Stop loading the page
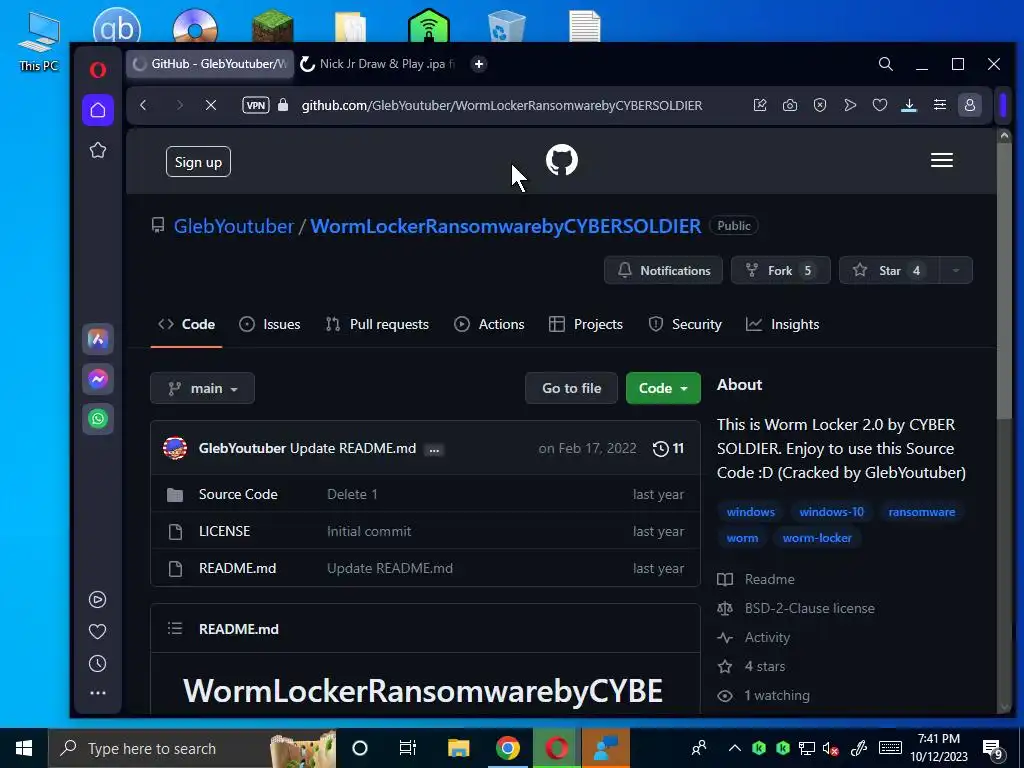The image size is (1024, 768). [x=211, y=104]
